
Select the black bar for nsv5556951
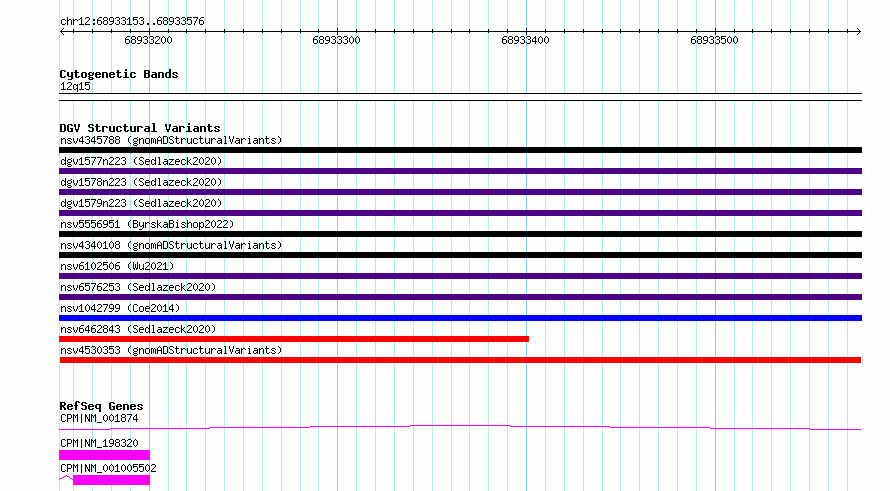[460, 234]
